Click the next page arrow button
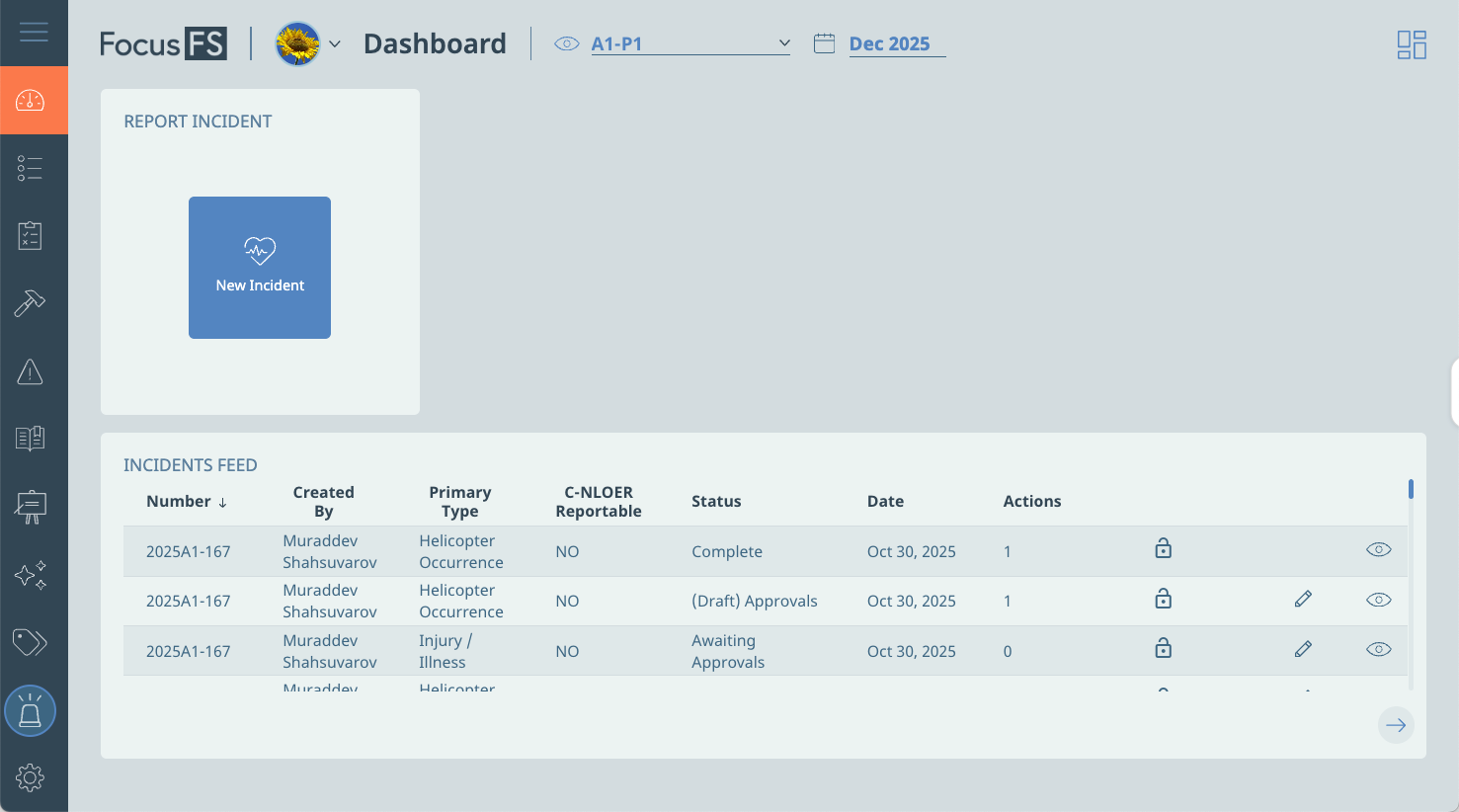Screen dimensions: 1459x812 point(1395,725)
